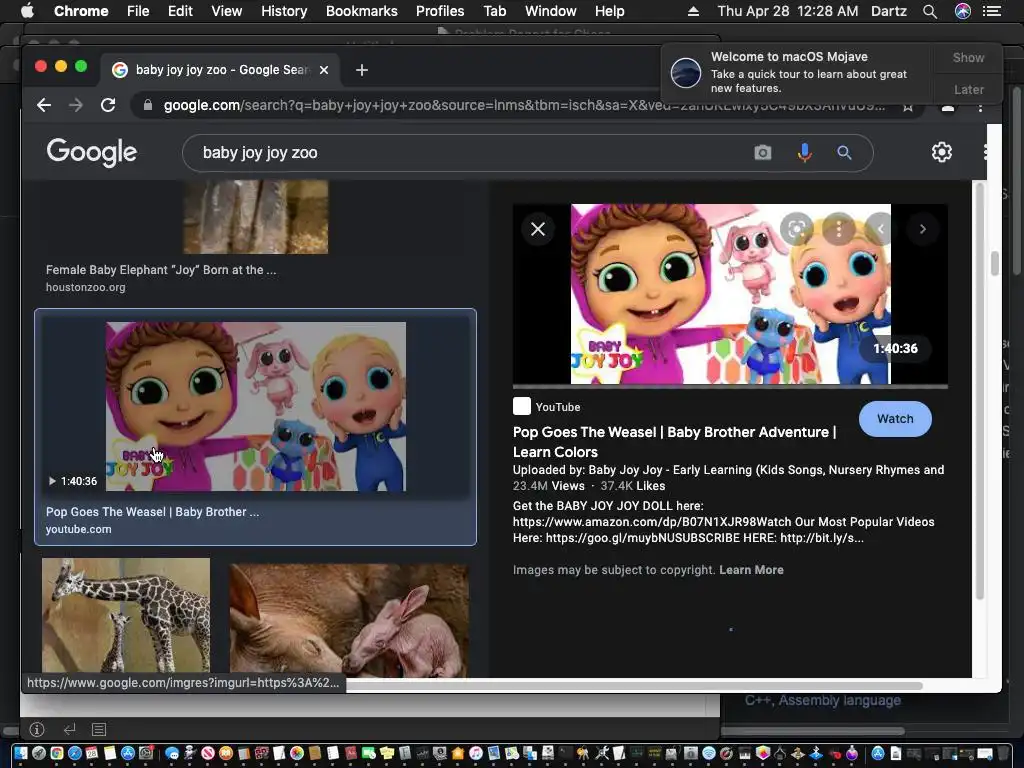Open the Bookmarks menu
The height and width of the screenshot is (768, 1024).
[362, 11]
